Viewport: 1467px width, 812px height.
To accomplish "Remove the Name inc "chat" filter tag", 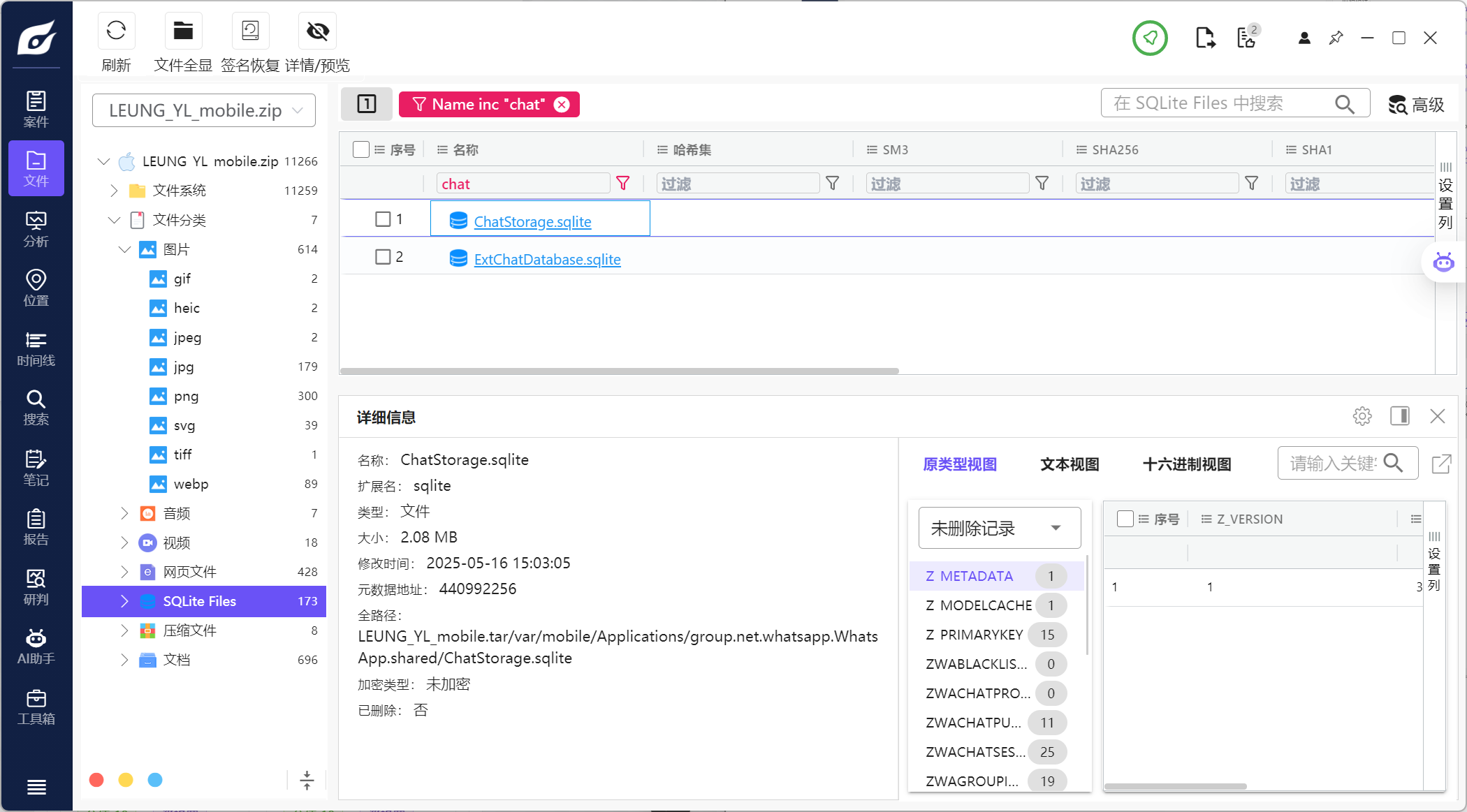I will click(x=562, y=105).
